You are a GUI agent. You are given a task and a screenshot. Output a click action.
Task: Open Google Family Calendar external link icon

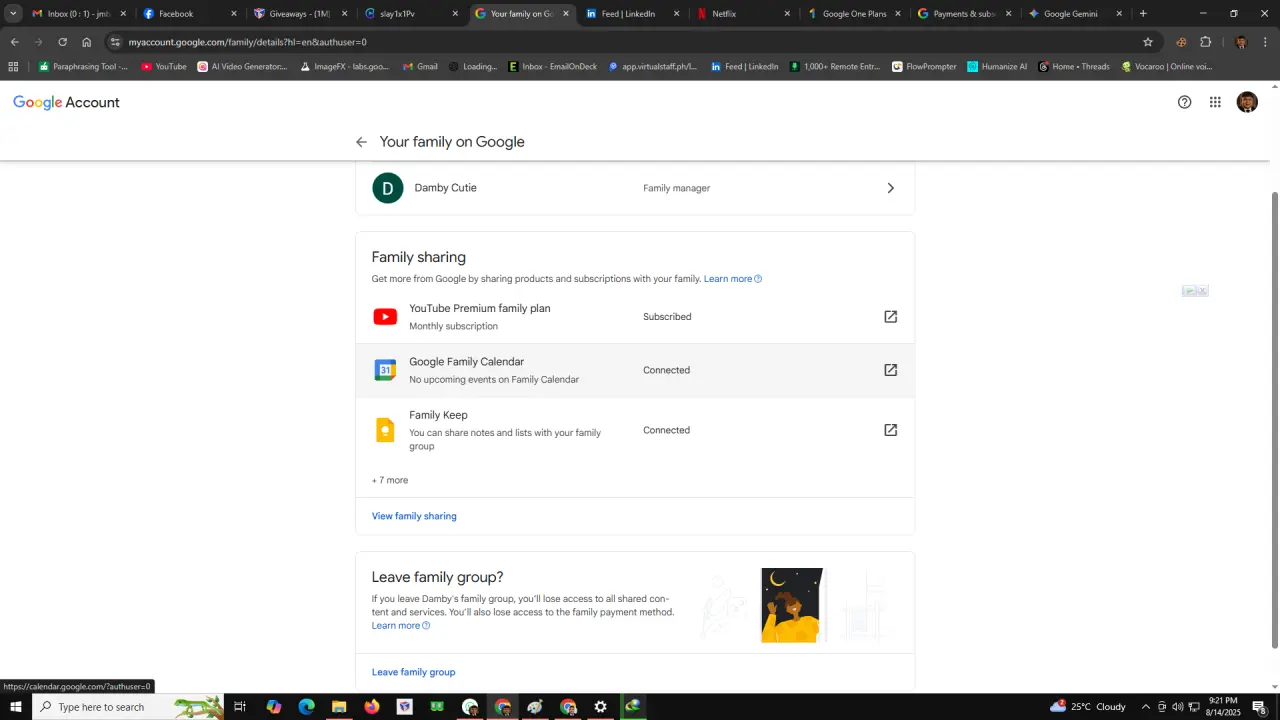coord(890,370)
